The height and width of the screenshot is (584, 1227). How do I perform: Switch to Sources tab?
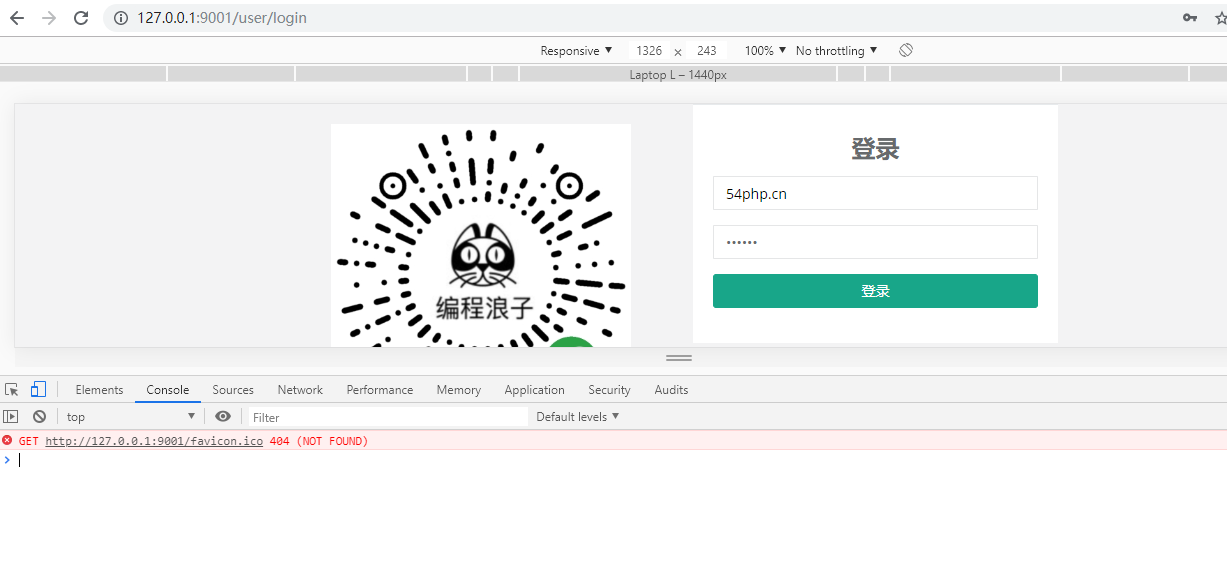click(233, 390)
